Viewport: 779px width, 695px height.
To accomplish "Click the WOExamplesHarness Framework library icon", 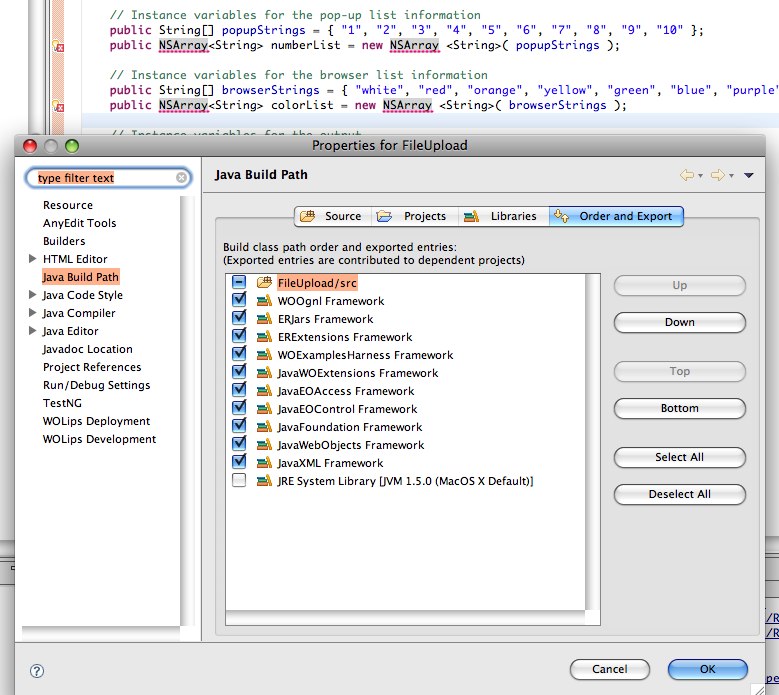I will click(x=264, y=355).
